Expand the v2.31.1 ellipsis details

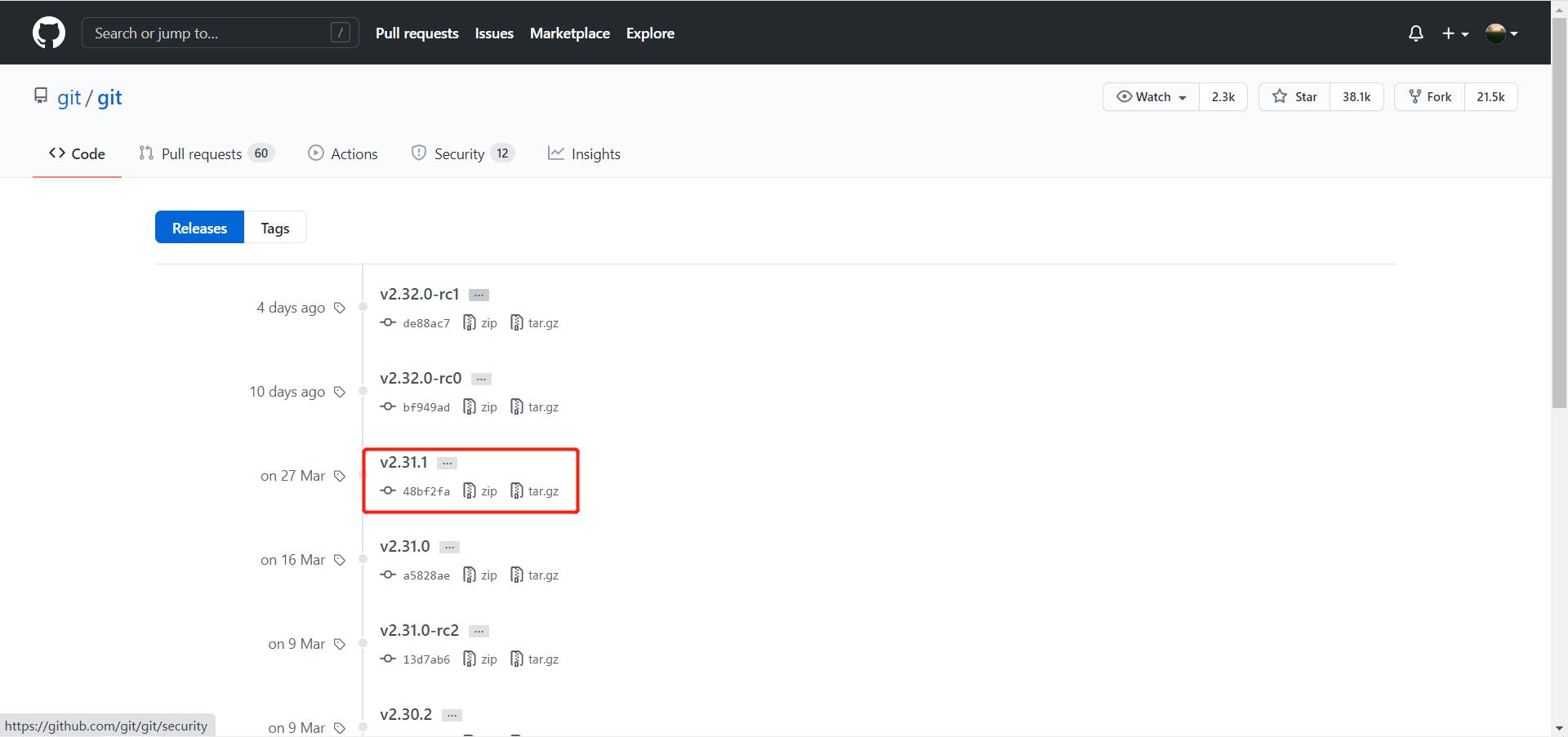point(448,463)
